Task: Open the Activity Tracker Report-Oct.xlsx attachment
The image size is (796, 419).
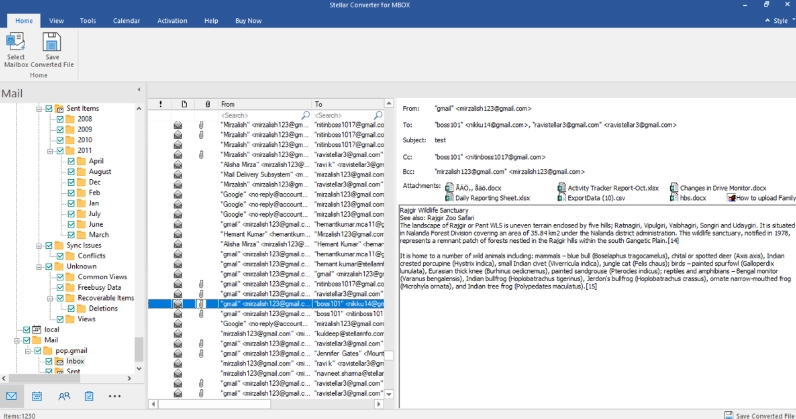Action: (x=608, y=188)
